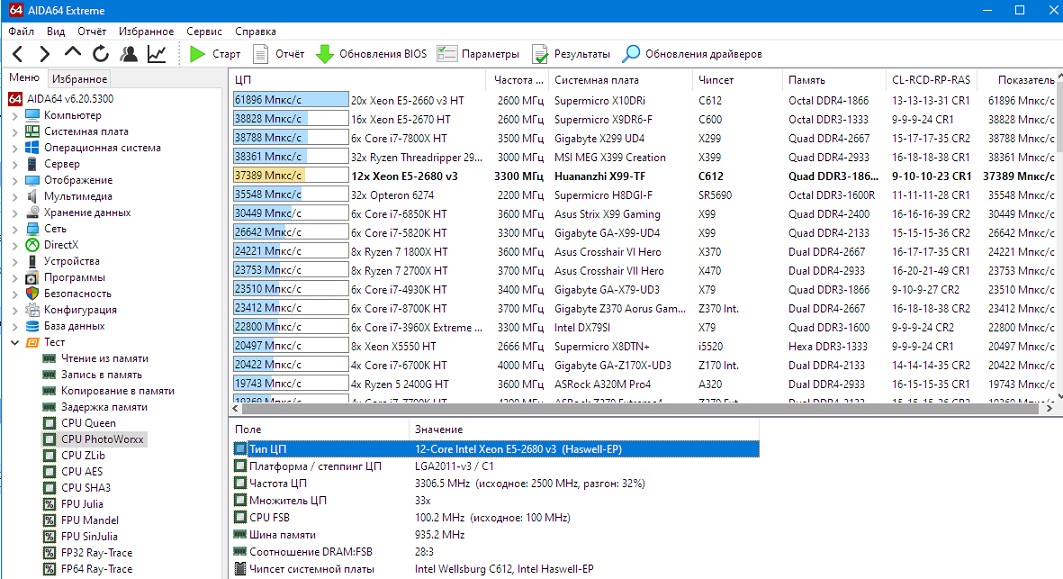Select the Тип ЦП field row

pos(496,449)
